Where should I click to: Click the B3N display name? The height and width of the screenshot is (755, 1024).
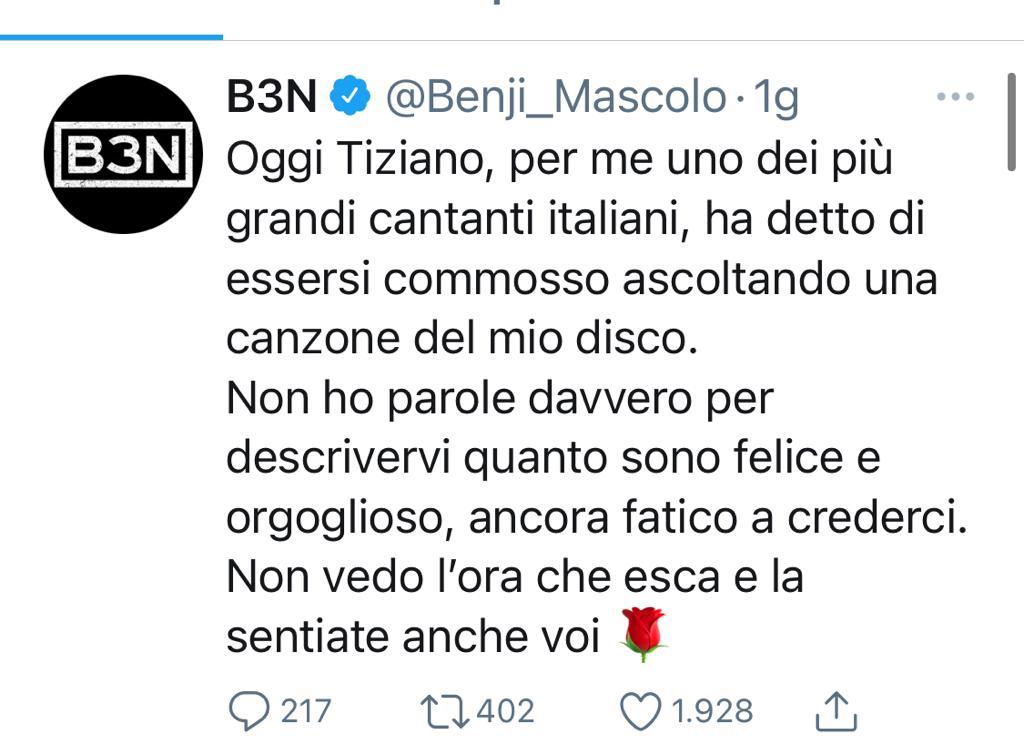click(272, 97)
